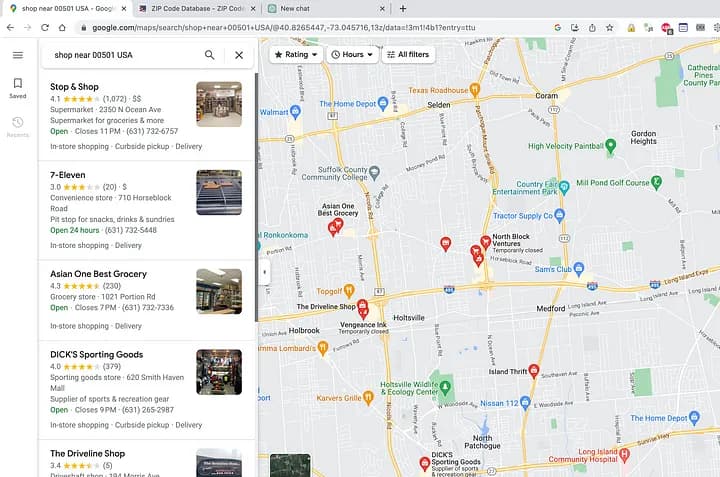Click North Block Ventures red pin
The width and height of the screenshot is (720, 477).
click(x=485, y=241)
